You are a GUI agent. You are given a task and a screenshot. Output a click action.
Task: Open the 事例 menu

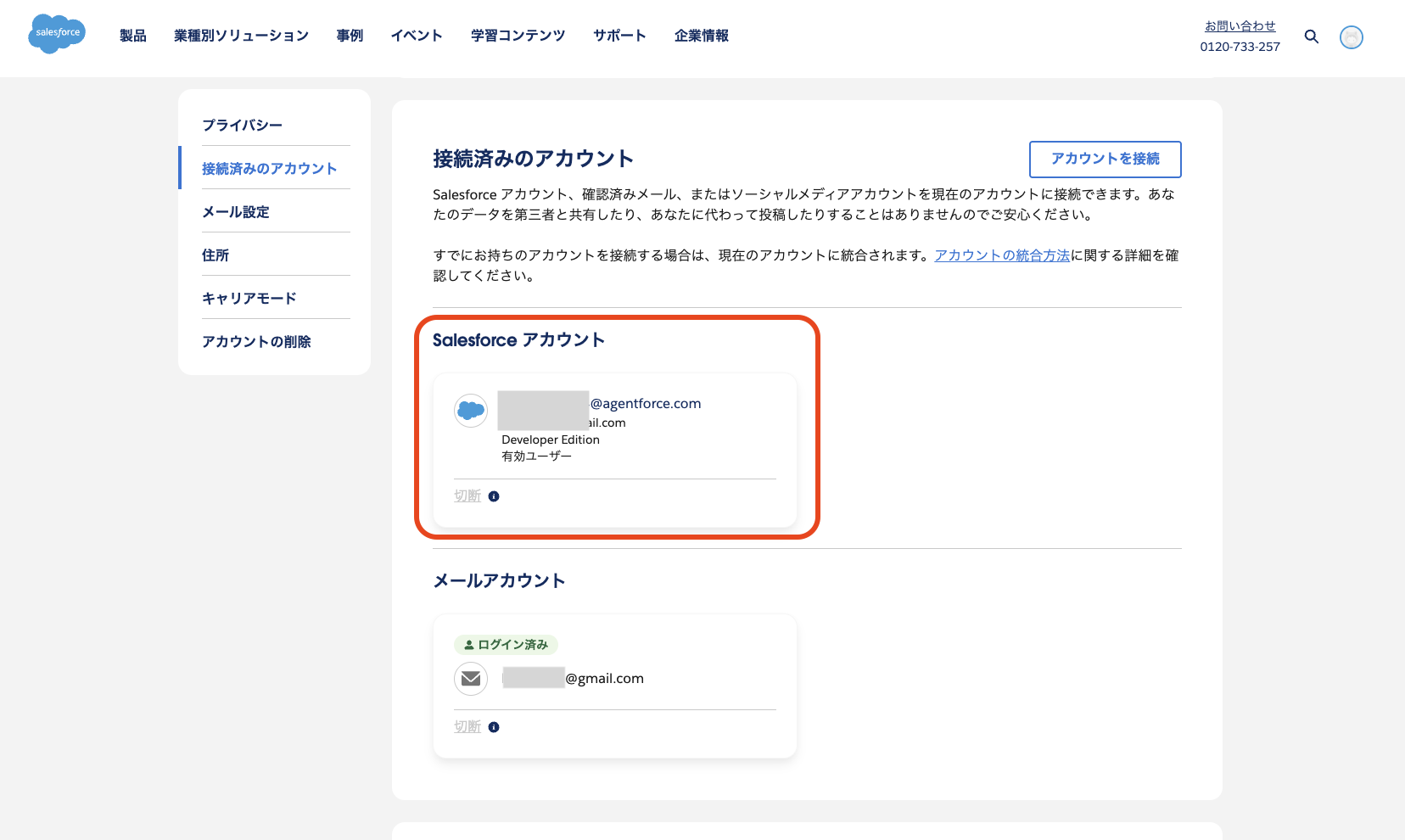point(350,36)
